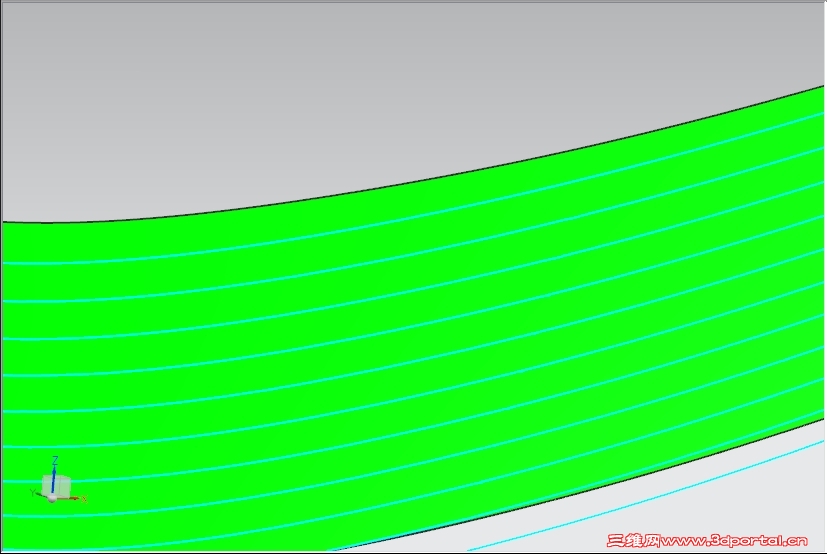The image size is (827, 554).
Task: Click the XYZ coordinate triad icon
Action: coord(57,481)
